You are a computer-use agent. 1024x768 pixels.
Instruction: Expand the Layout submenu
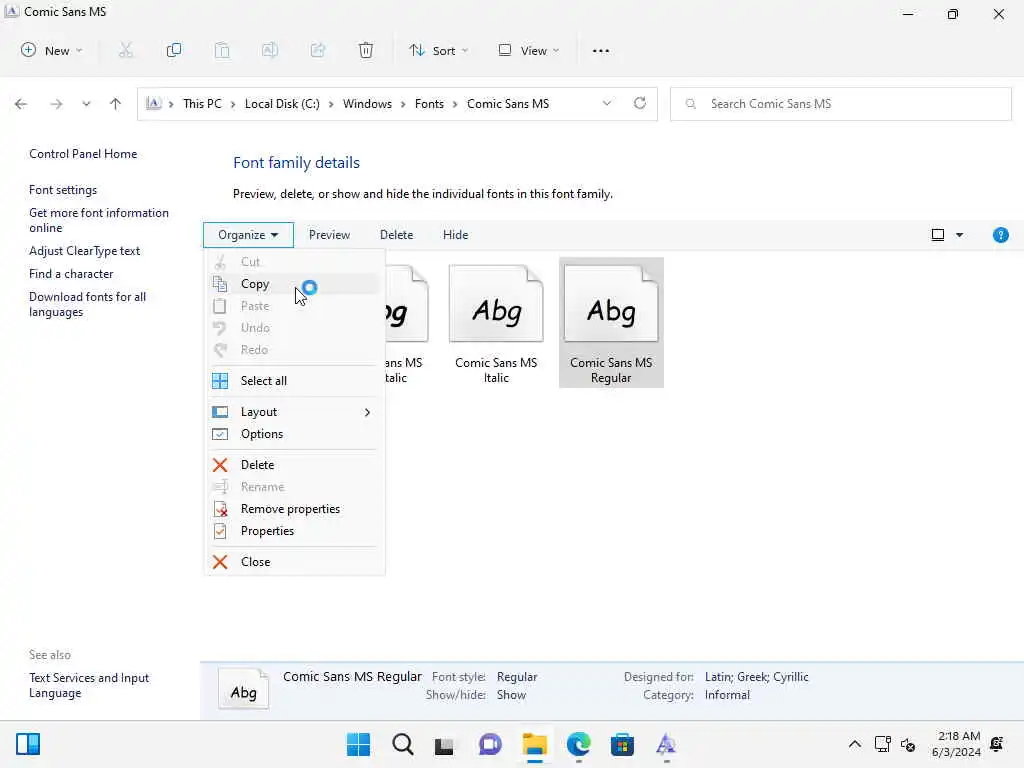[x=294, y=412]
